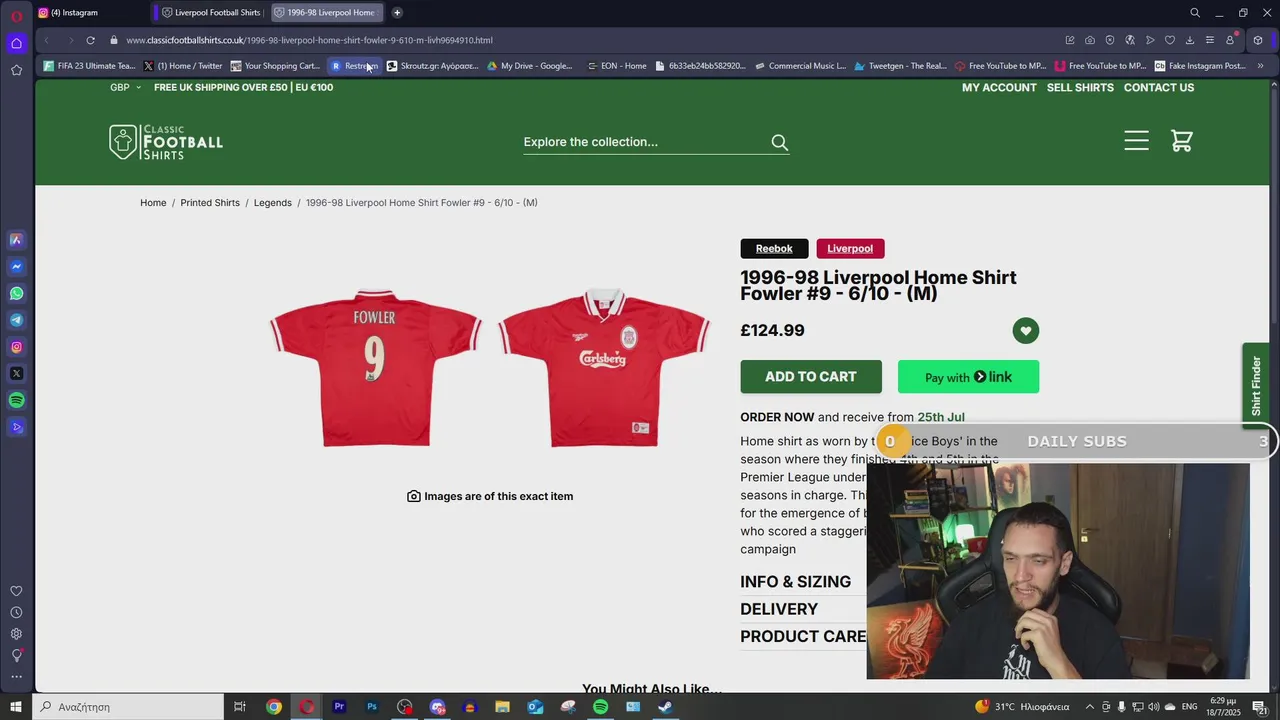
Task: Add shirt to wishlist with heart icon
Action: (x=1025, y=331)
